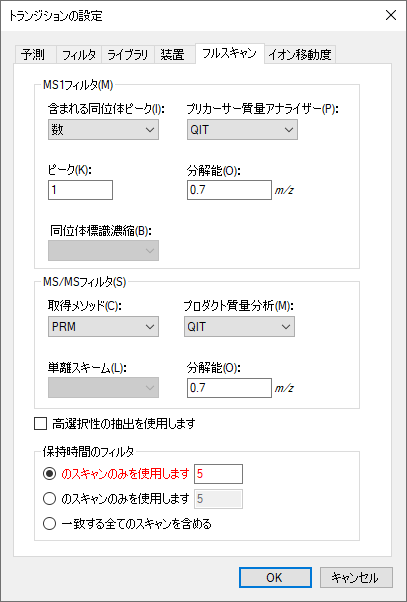Open the プロダクト質量分析 dropdown
Viewport: 407px width, 602px height.
click(239, 327)
